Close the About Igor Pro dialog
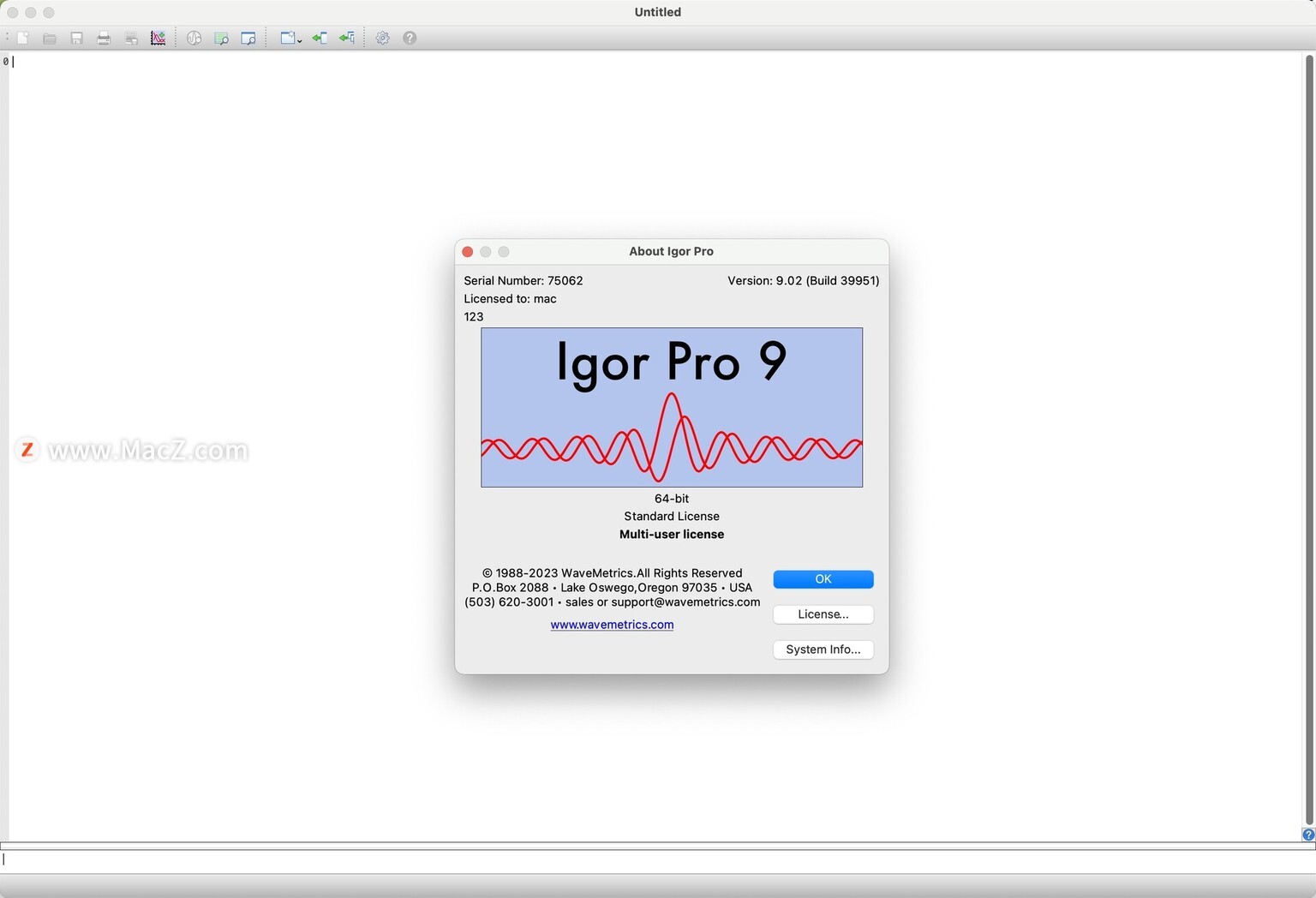 [468, 252]
